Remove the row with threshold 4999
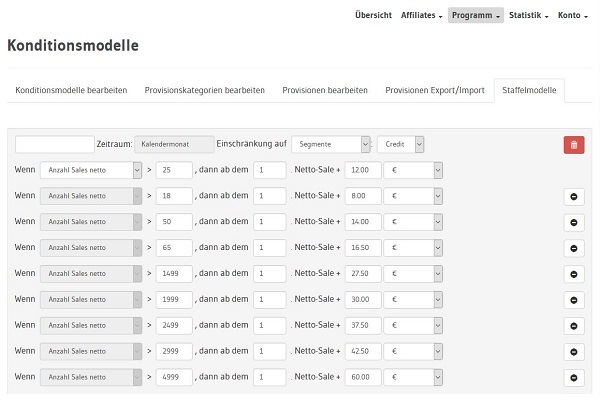The width and height of the screenshot is (600, 400). click(x=574, y=378)
